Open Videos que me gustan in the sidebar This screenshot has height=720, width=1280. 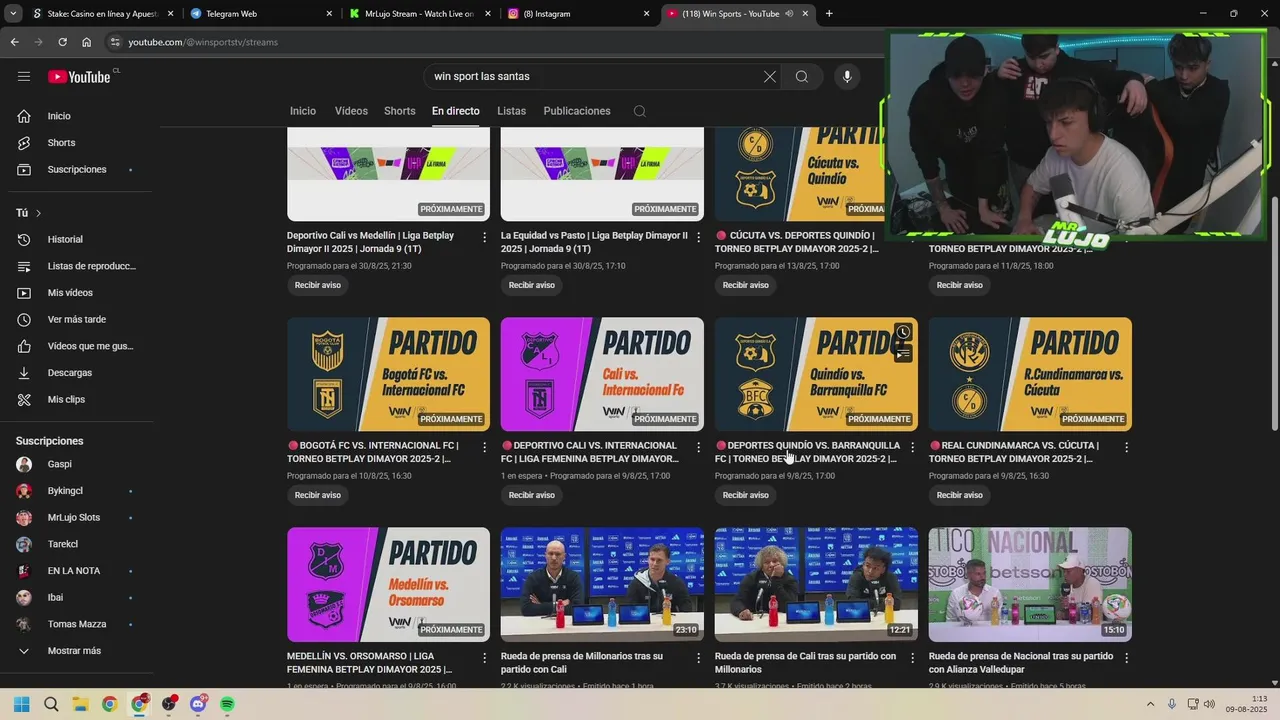76,346
